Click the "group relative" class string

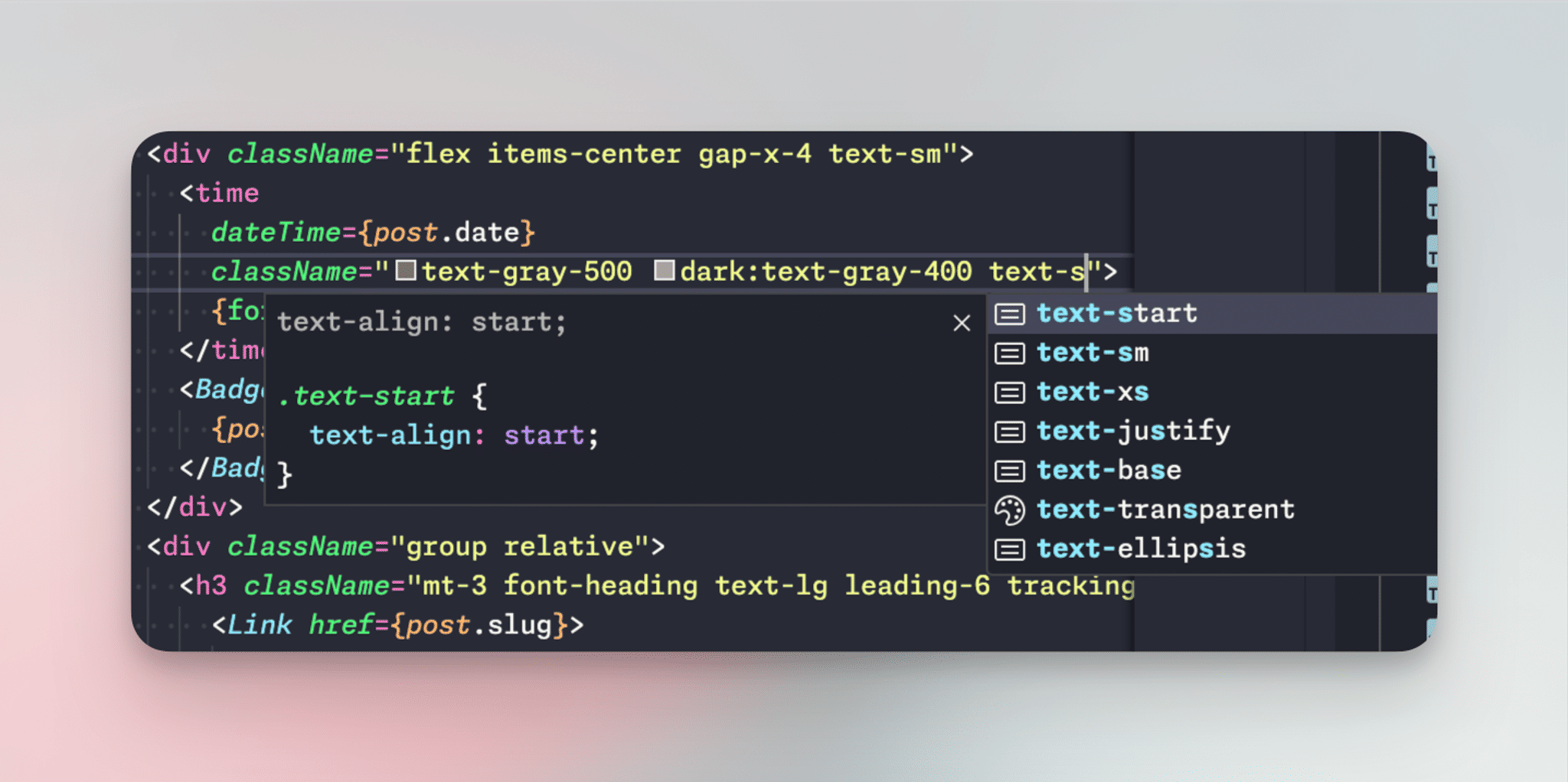pos(520,547)
